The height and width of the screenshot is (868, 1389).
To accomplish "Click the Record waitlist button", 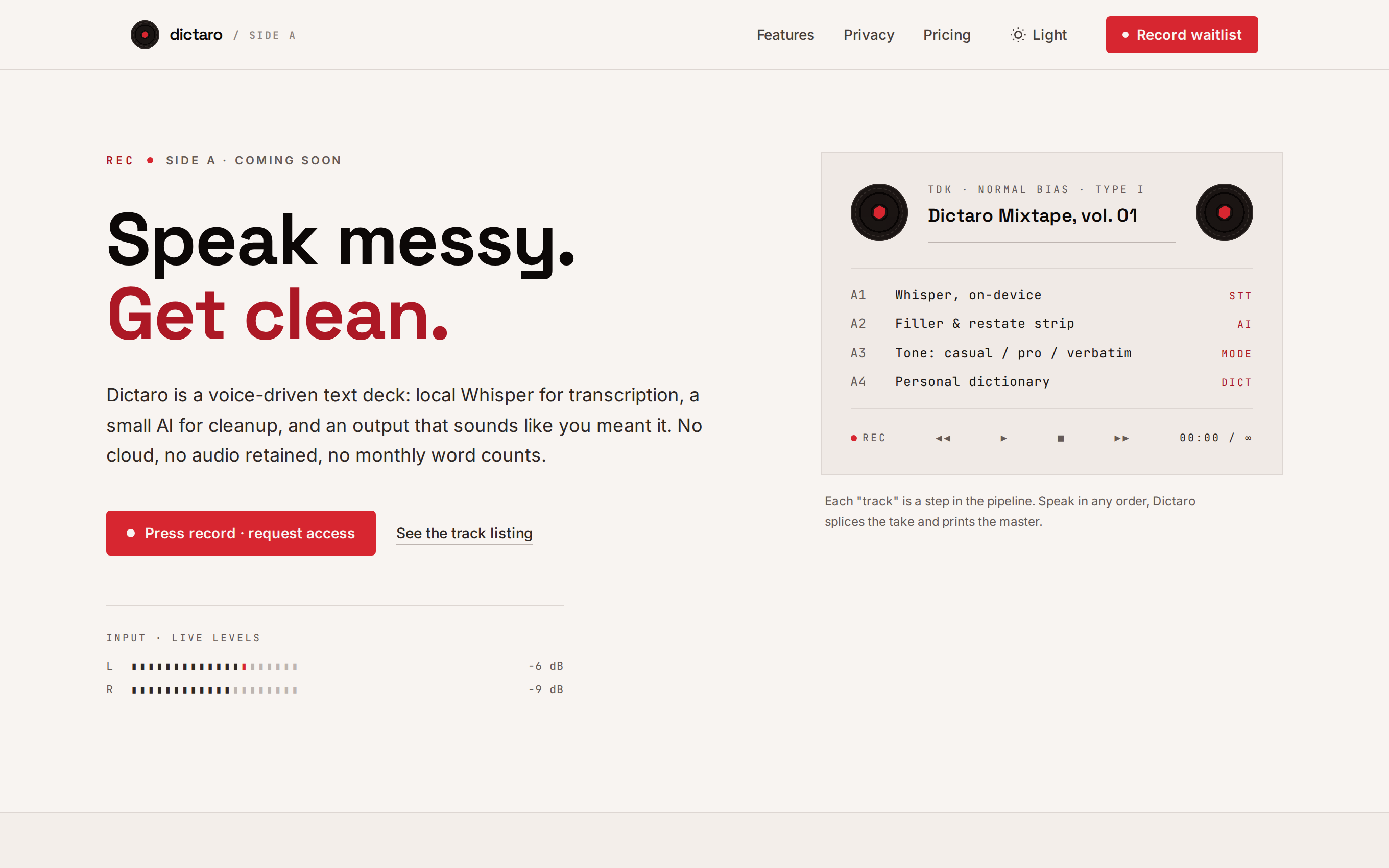I will (x=1182, y=35).
